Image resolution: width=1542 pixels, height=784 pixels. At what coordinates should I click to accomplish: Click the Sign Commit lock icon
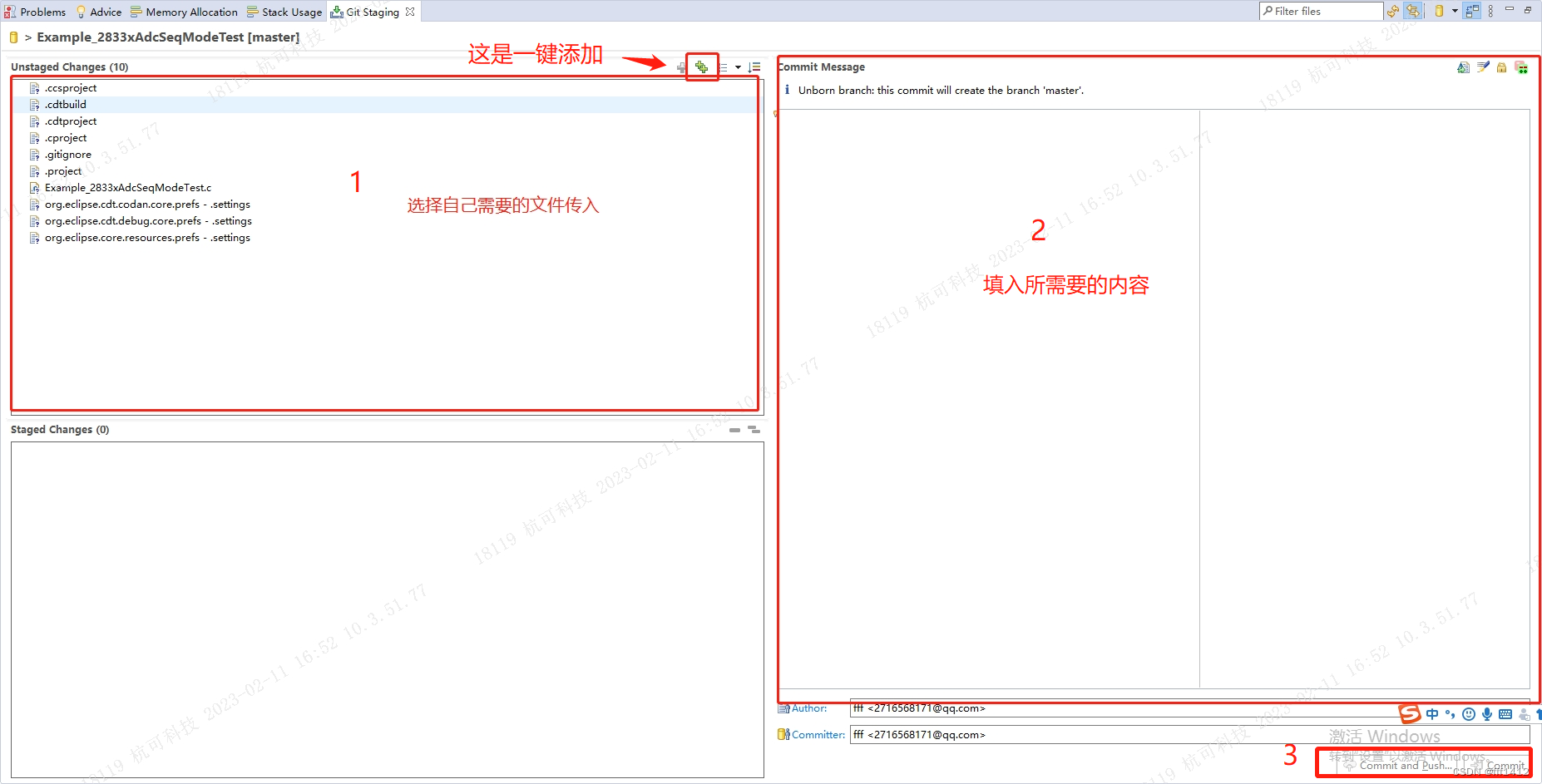tap(1502, 67)
